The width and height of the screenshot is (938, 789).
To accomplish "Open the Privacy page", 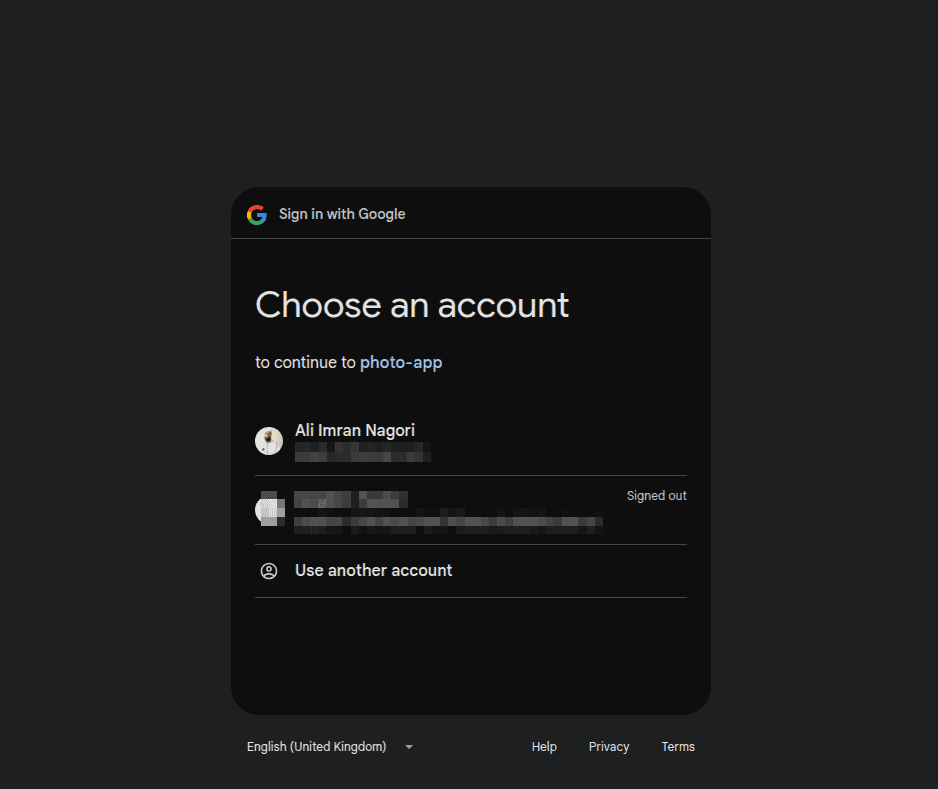I will point(609,746).
